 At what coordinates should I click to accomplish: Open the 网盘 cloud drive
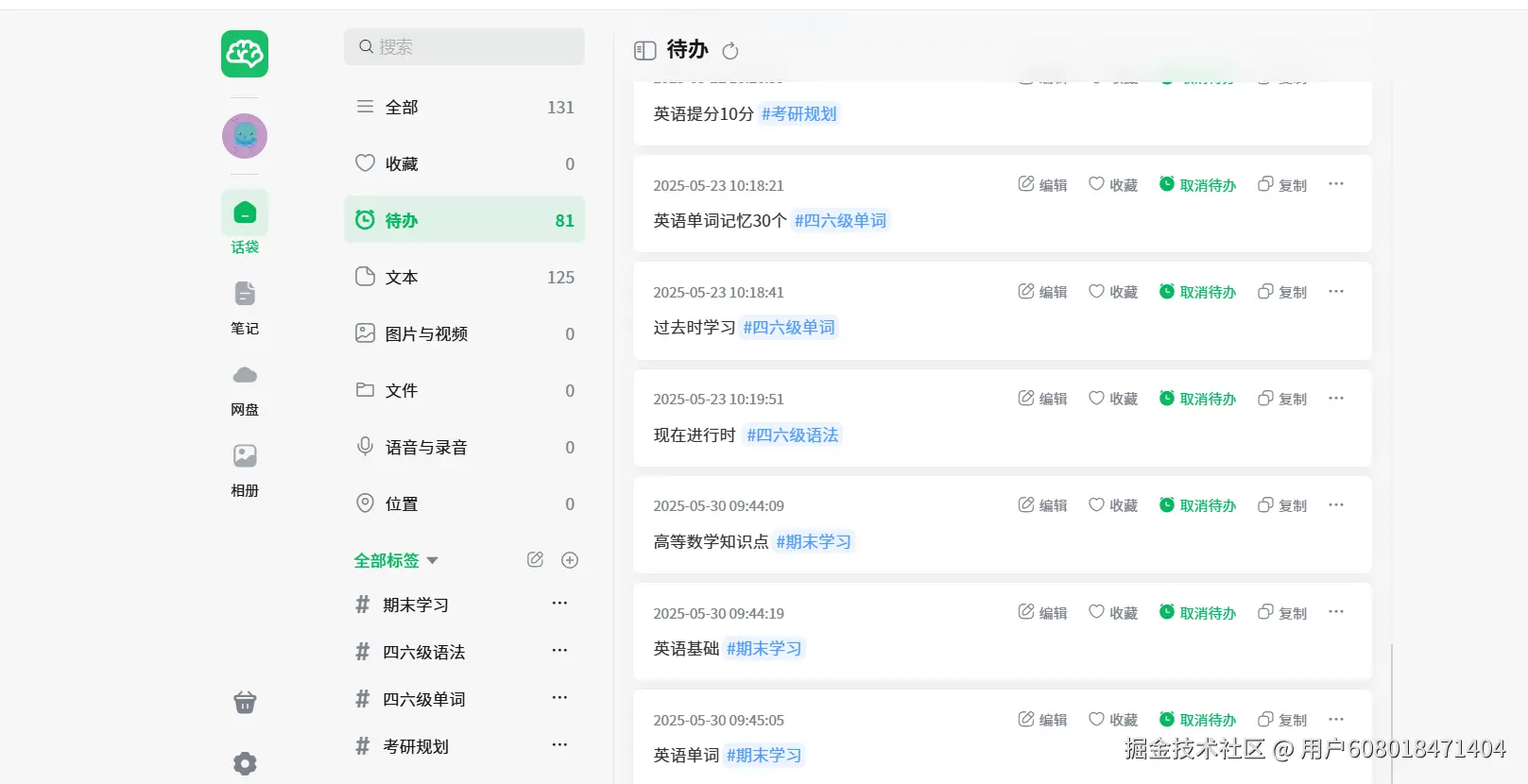pos(245,387)
